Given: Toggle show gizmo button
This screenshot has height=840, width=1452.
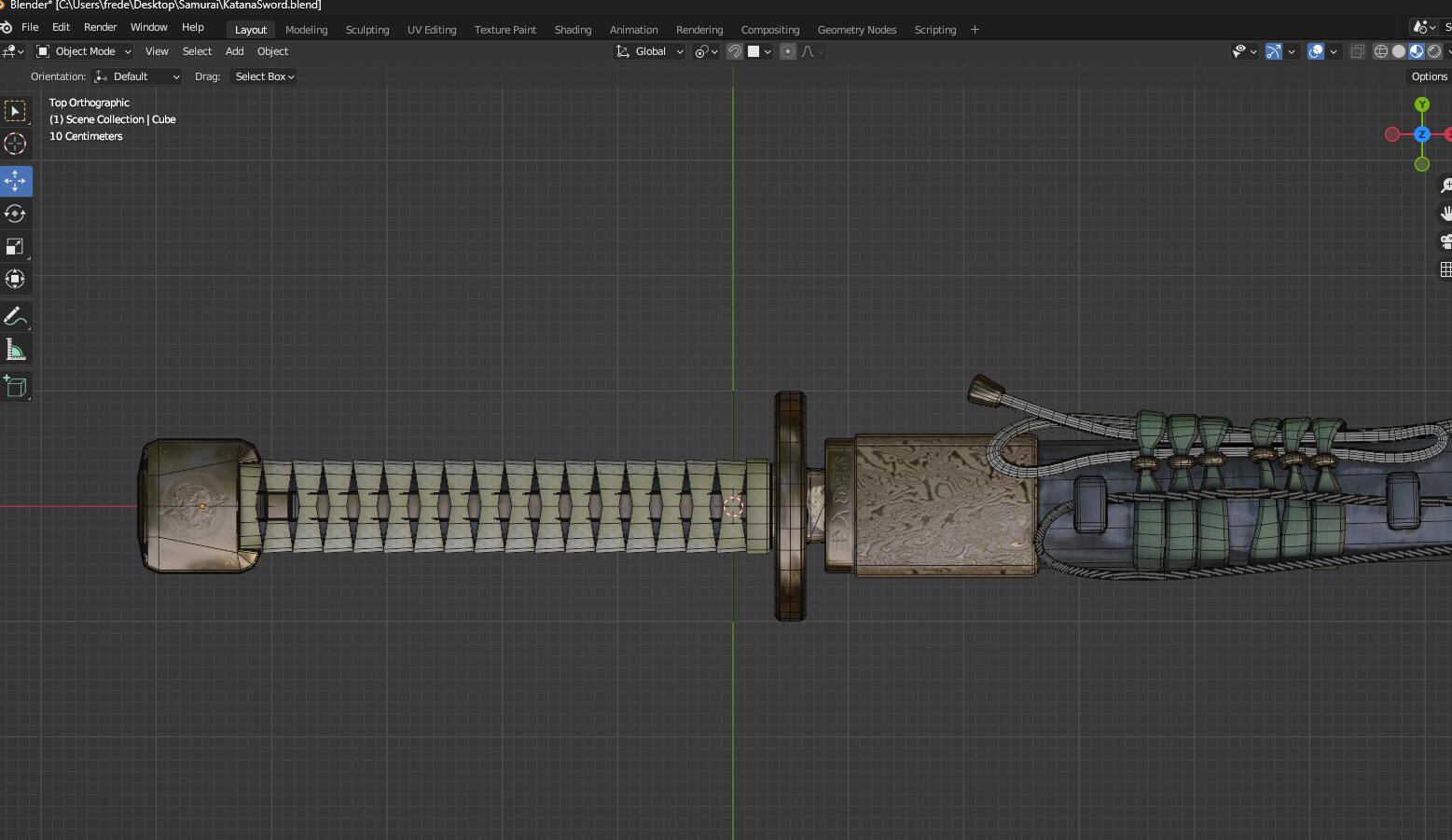Looking at the screenshot, I should point(1274,51).
